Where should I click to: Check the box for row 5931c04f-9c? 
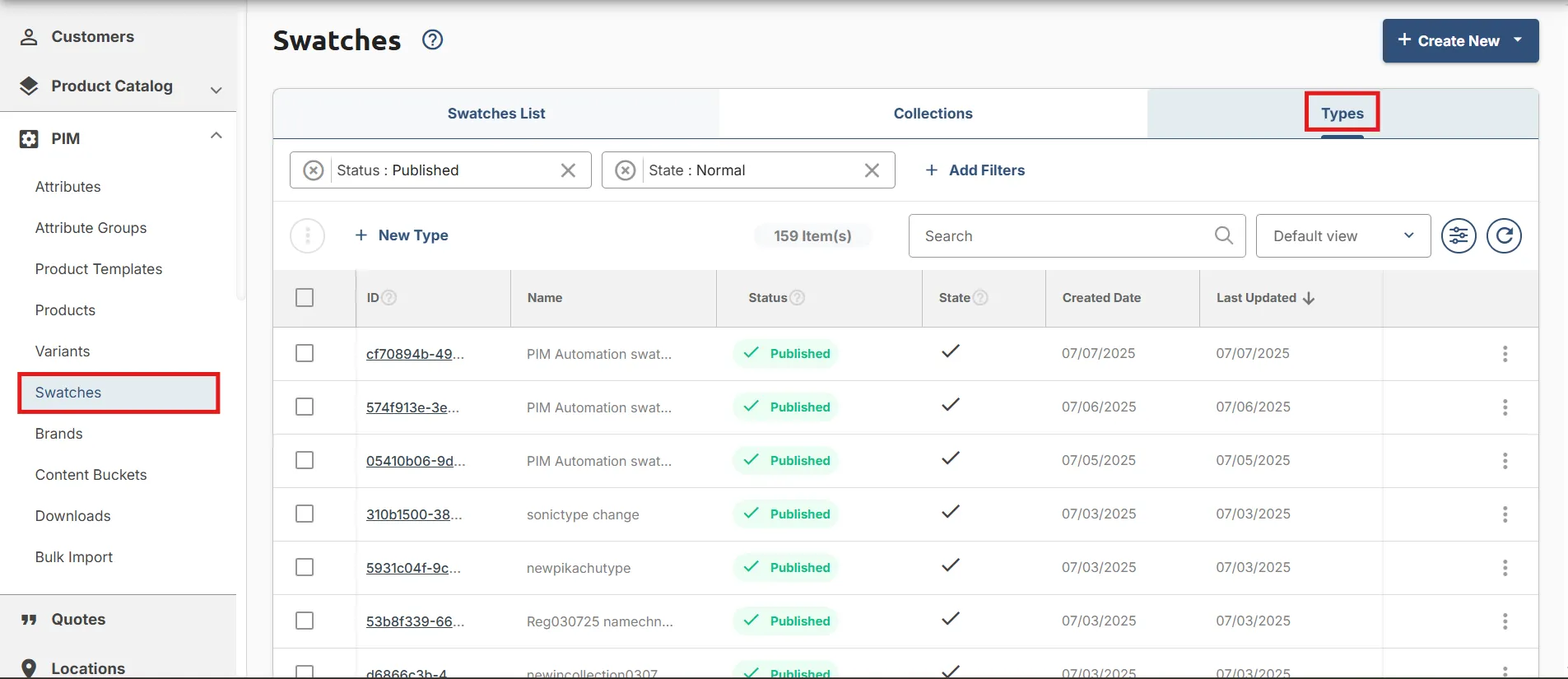pyautogui.click(x=305, y=567)
